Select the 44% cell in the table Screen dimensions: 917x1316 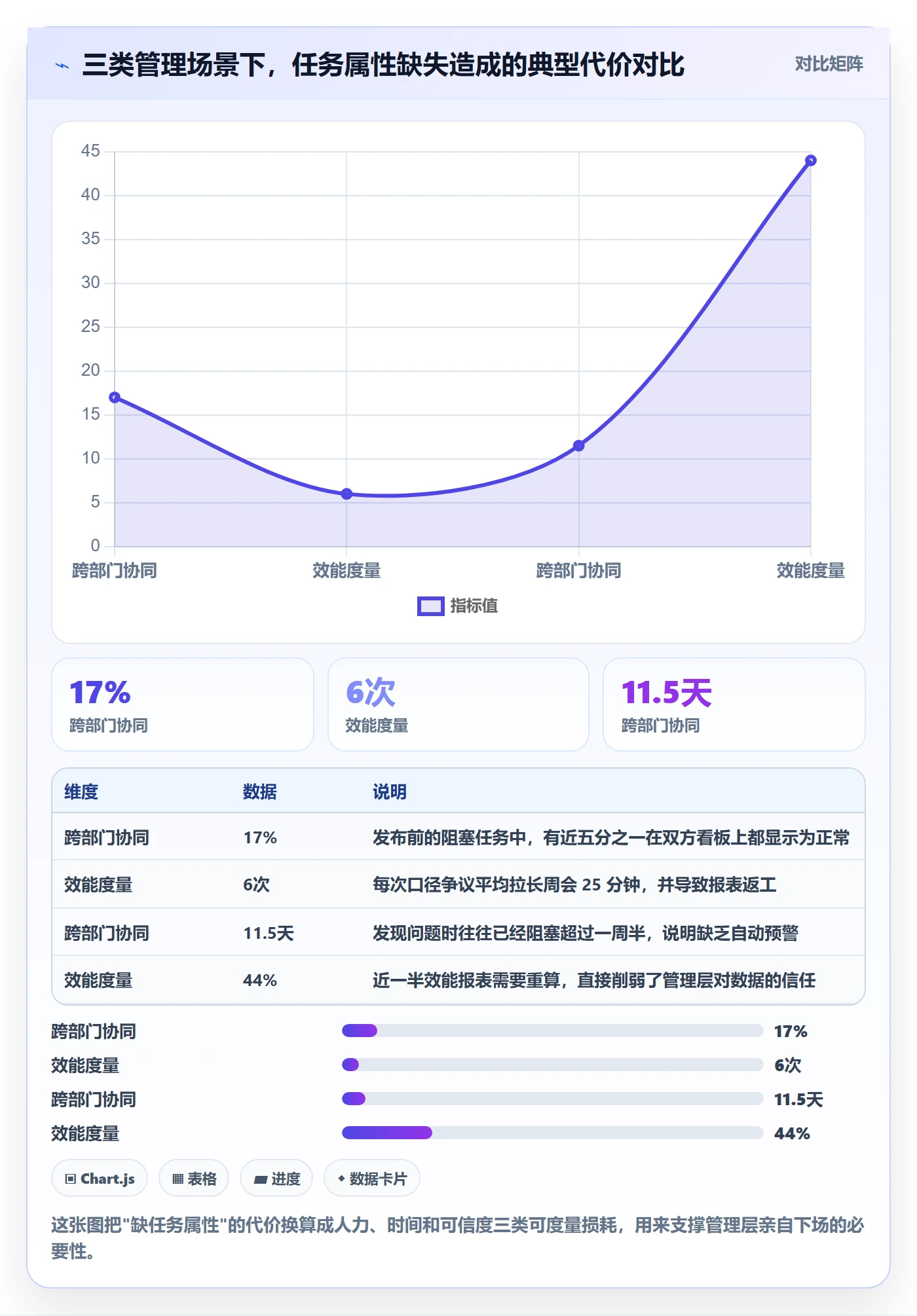[x=260, y=981]
